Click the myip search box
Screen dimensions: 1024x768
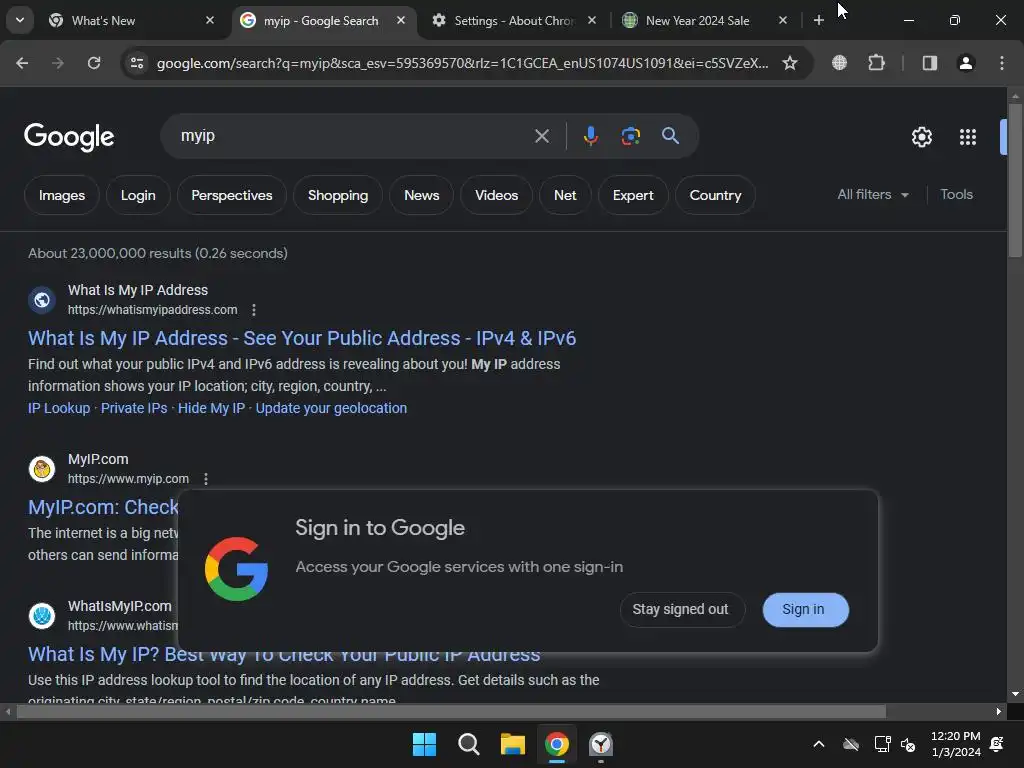(x=353, y=136)
